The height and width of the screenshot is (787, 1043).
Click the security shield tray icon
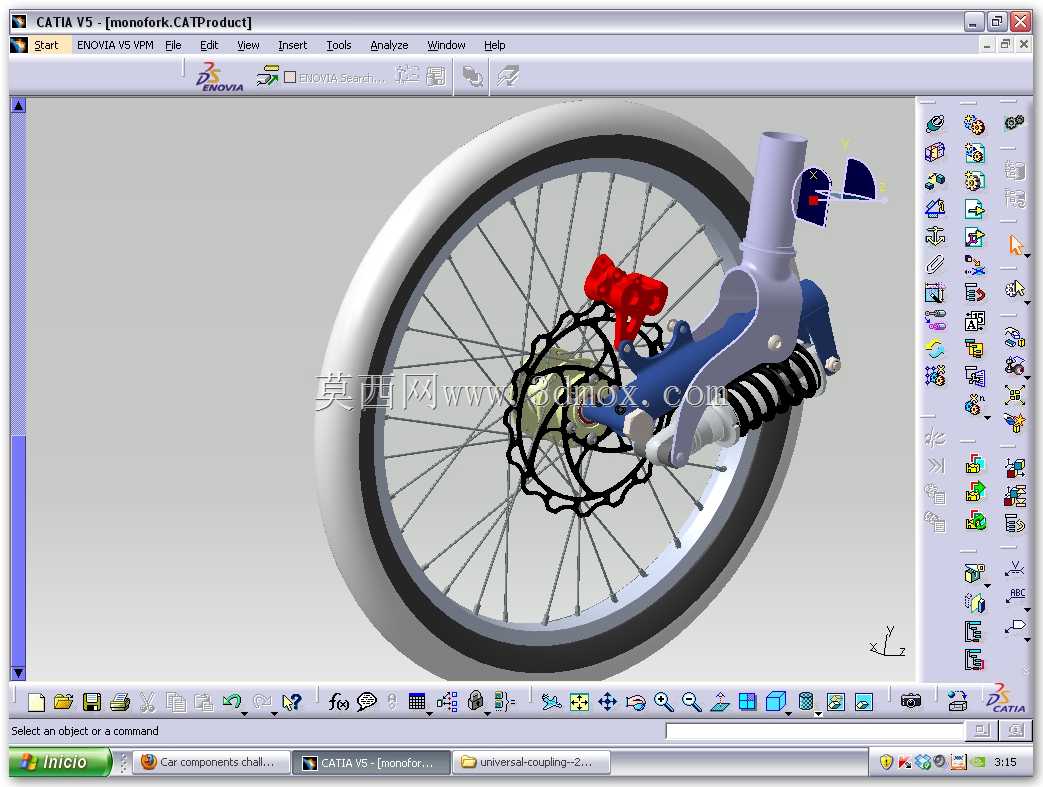tap(886, 762)
